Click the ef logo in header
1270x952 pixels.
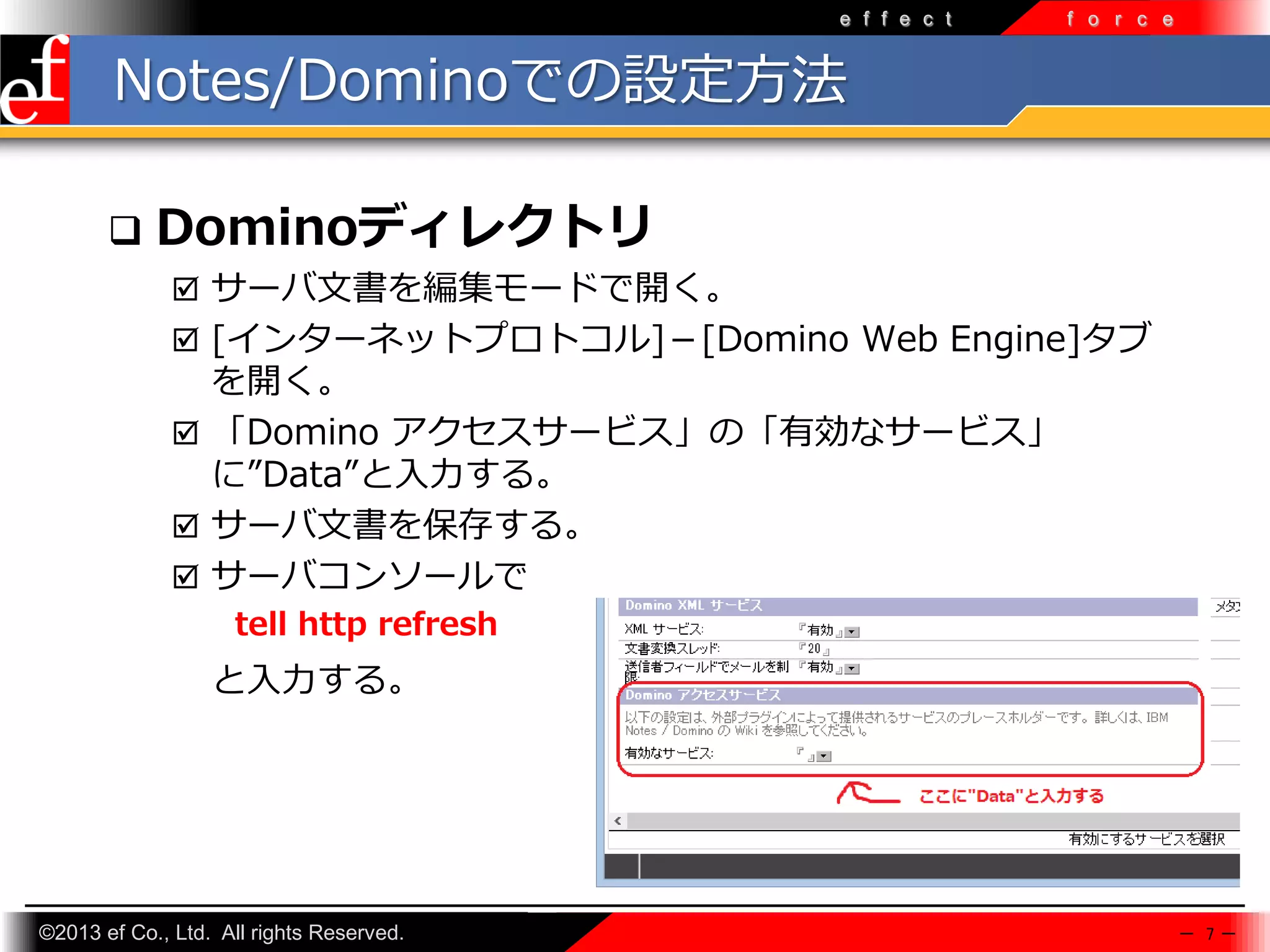pyautogui.click(x=35, y=79)
